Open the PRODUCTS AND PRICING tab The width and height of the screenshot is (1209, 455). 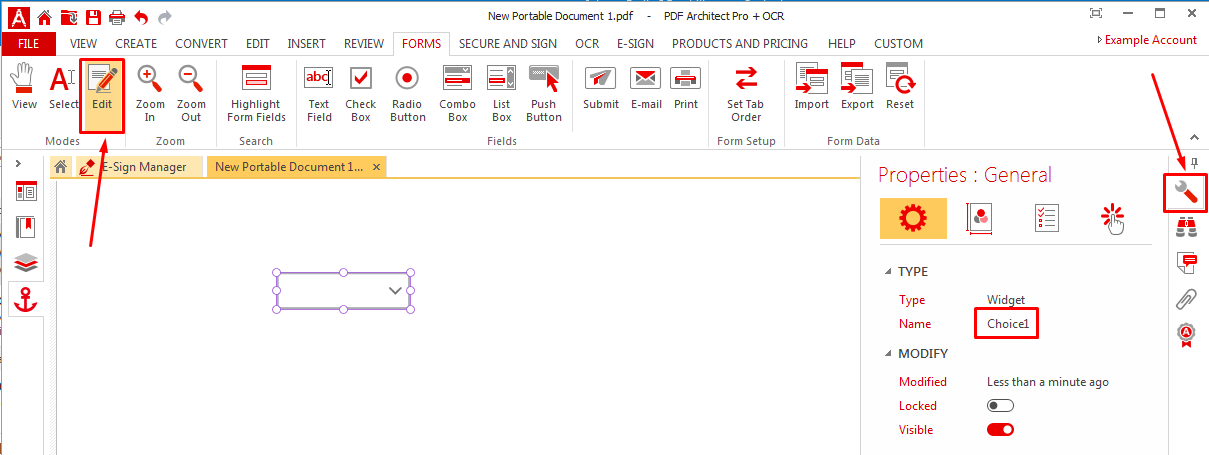point(740,44)
